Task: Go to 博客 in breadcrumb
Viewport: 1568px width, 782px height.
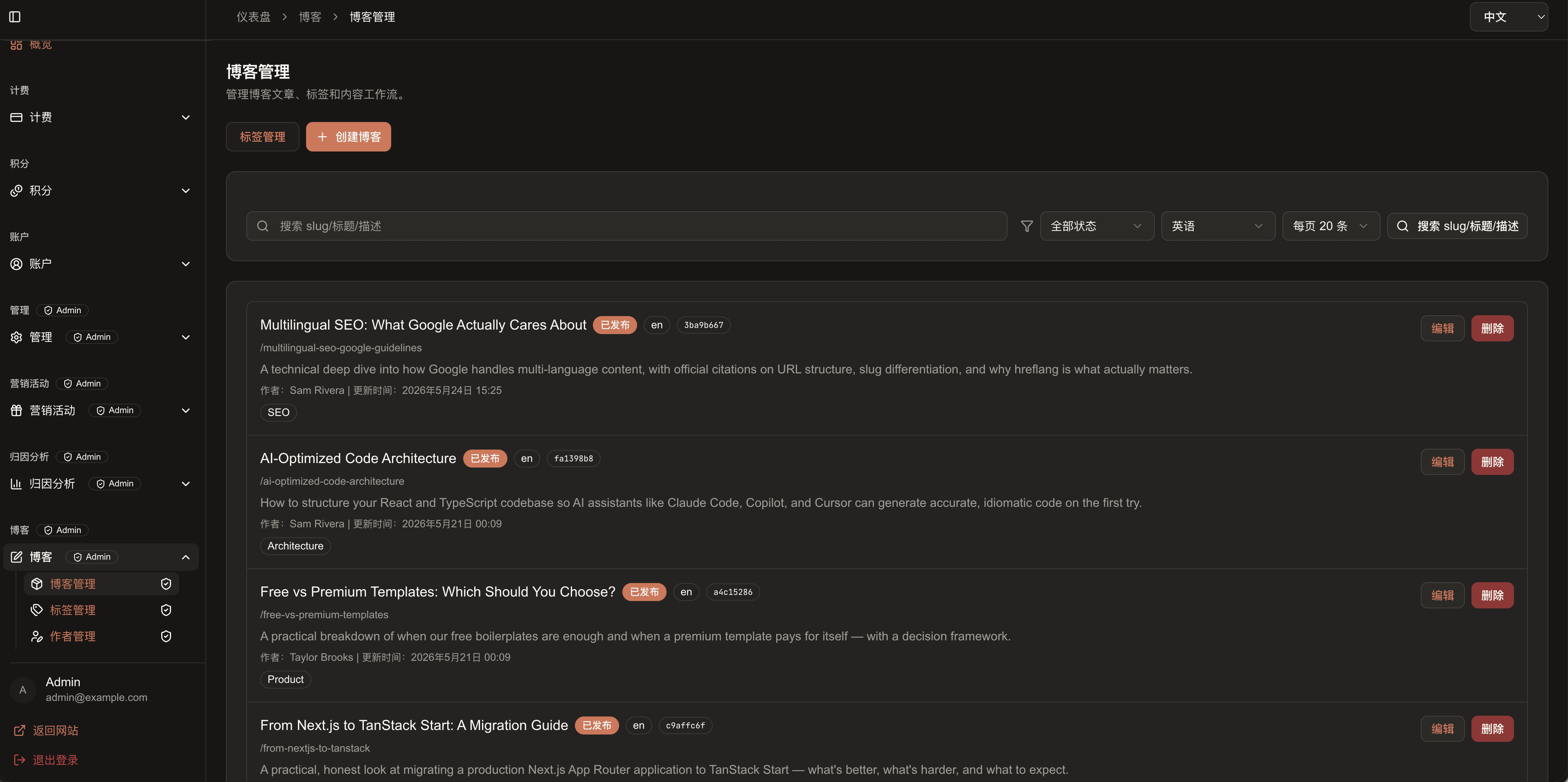Action: tap(310, 17)
